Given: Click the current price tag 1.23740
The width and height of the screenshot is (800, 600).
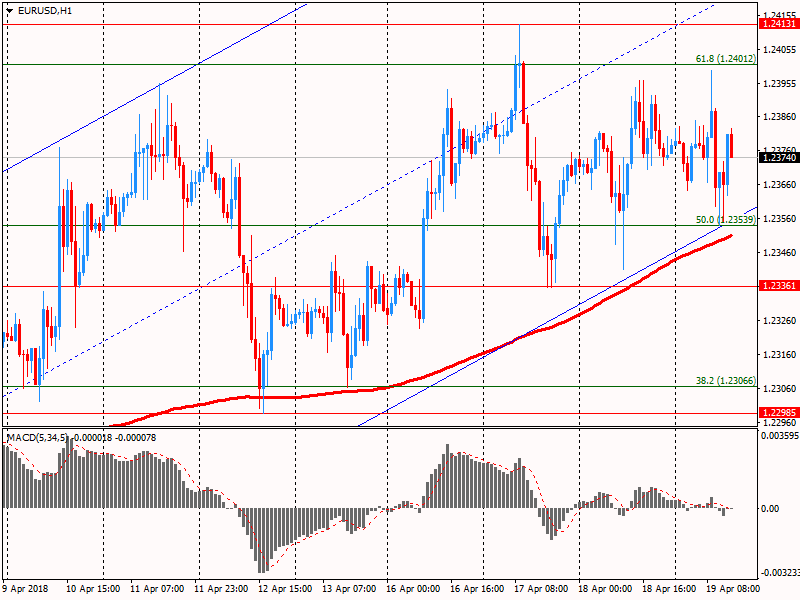Looking at the screenshot, I should 779,158.
